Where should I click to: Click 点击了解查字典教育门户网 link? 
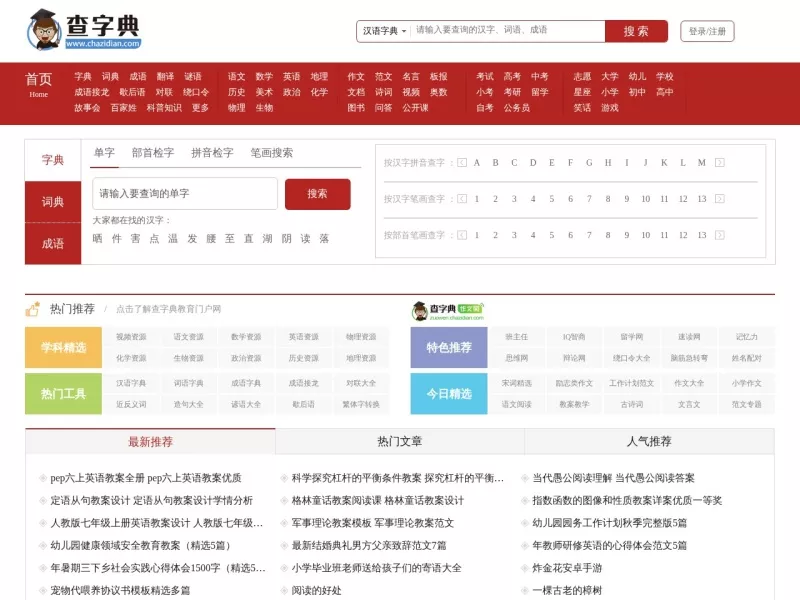coord(168,309)
